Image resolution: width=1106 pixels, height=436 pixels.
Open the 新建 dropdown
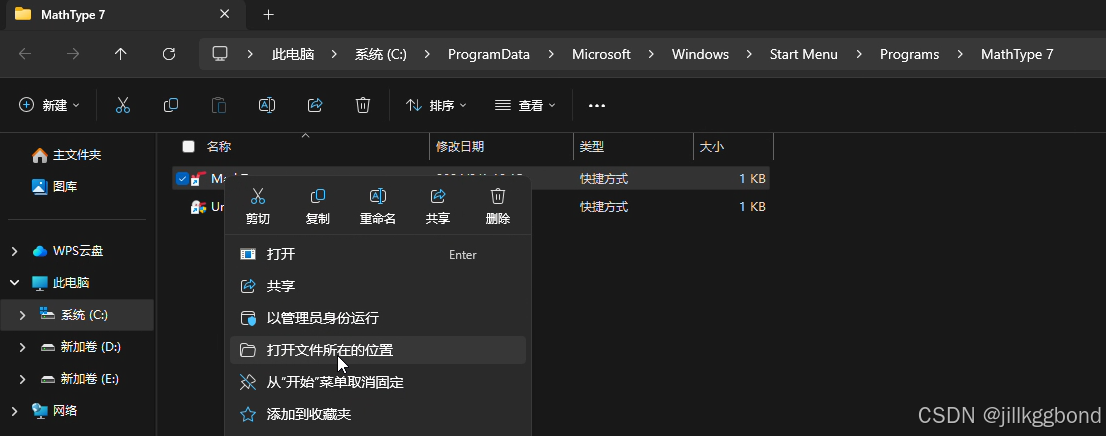click(49, 106)
